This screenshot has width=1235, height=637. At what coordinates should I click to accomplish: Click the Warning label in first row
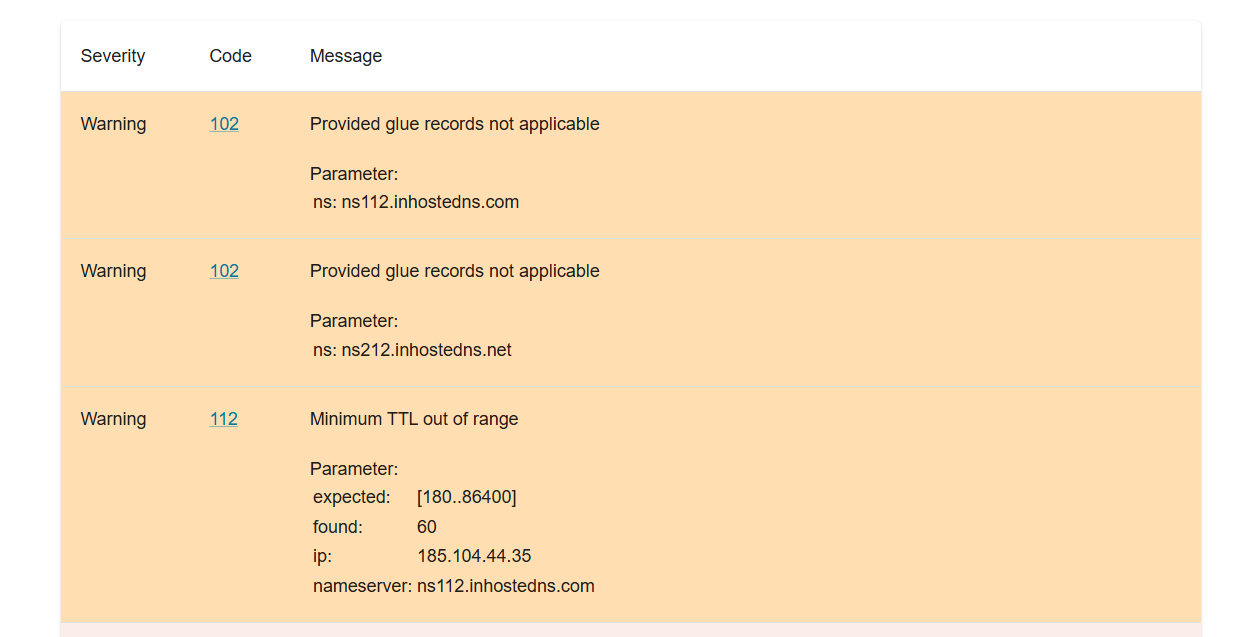(x=113, y=124)
